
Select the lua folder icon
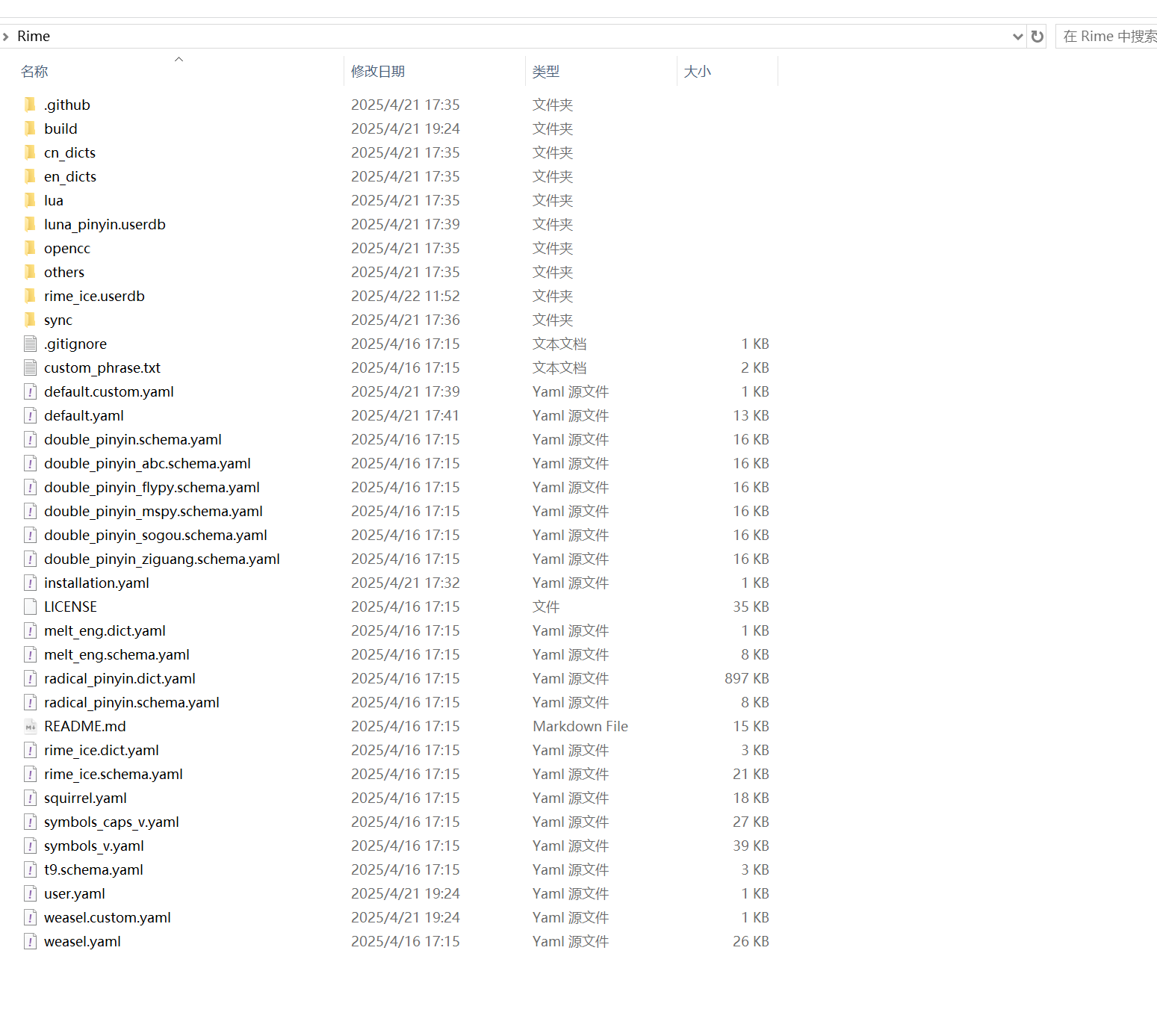coord(30,200)
